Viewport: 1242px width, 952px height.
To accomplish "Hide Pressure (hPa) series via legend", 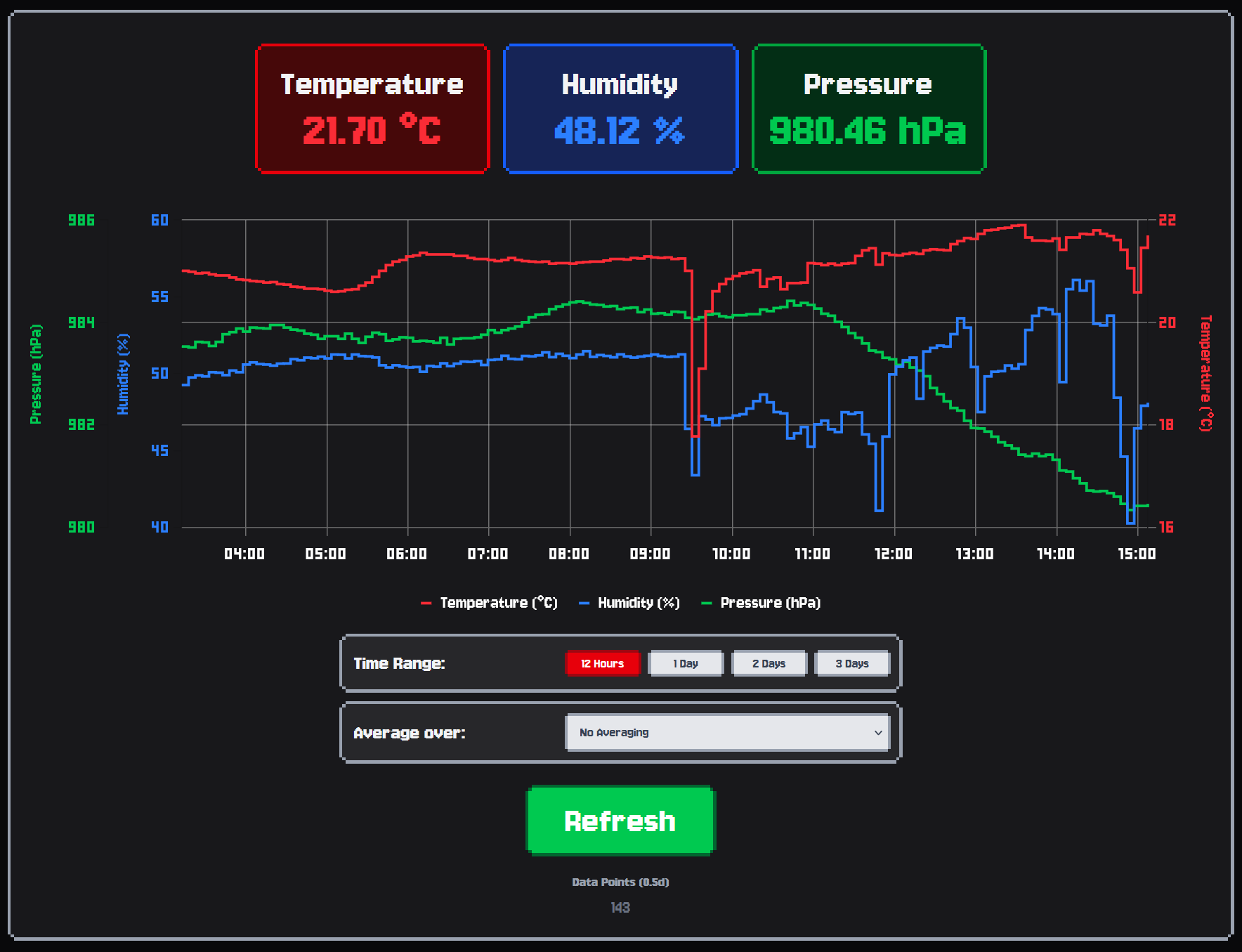I will click(x=770, y=603).
